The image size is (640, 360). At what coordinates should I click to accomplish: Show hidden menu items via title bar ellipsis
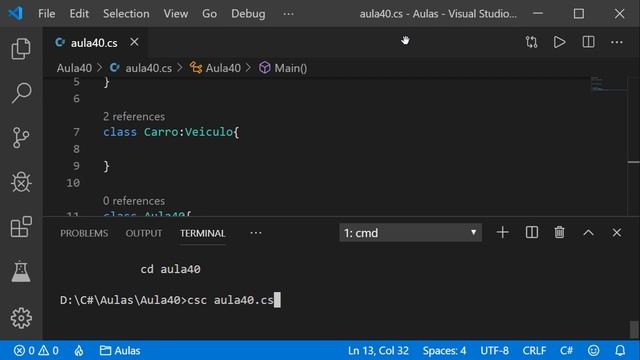click(x=288, y=13)
